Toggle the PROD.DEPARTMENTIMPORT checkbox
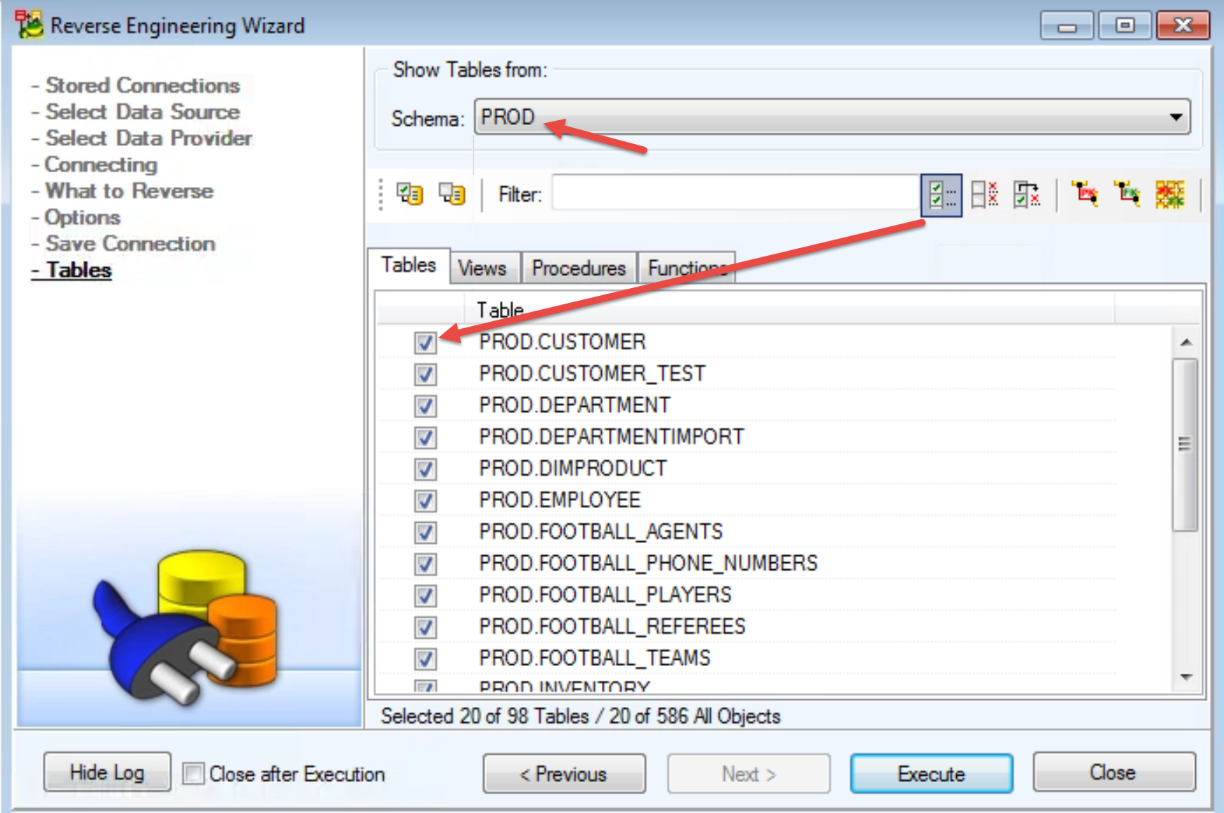The height and width of the screenshot is (813, 1224). click(x=426, y=437)
